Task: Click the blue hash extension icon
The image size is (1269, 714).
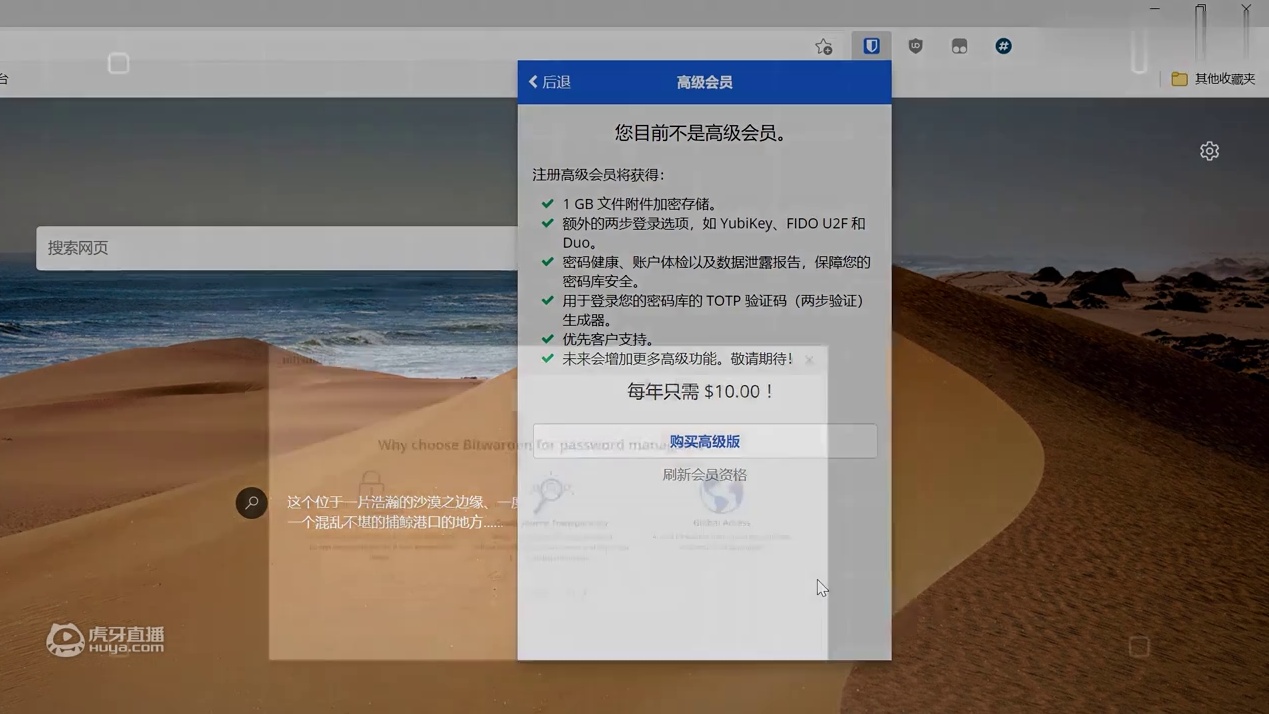Action: click(x=1003, y=46)
